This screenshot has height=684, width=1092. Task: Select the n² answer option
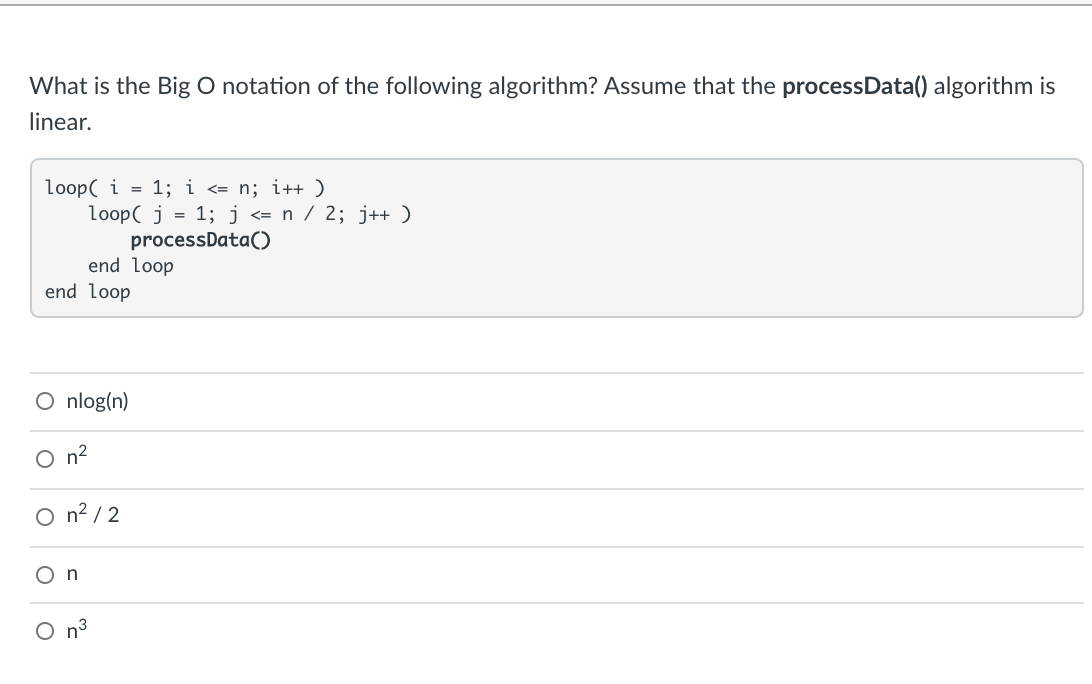point(44,458)
